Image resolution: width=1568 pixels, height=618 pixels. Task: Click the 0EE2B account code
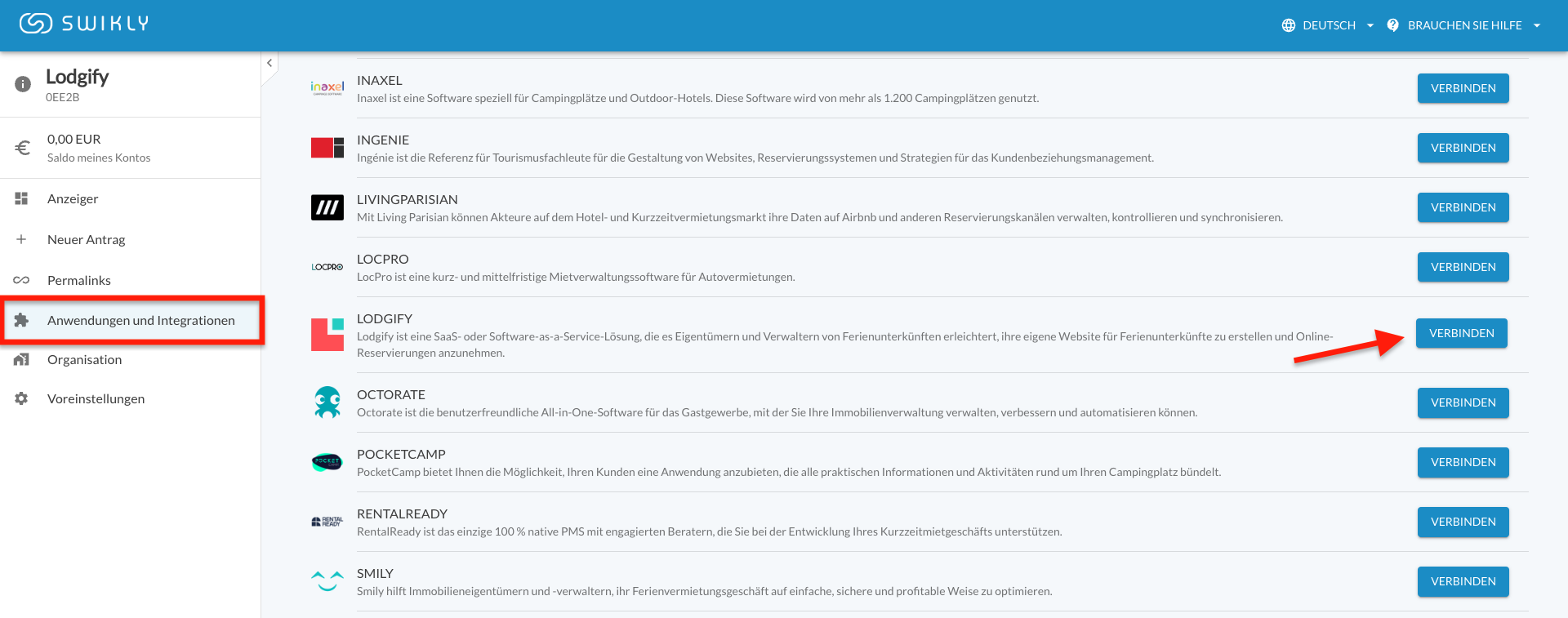coord(63,97)
